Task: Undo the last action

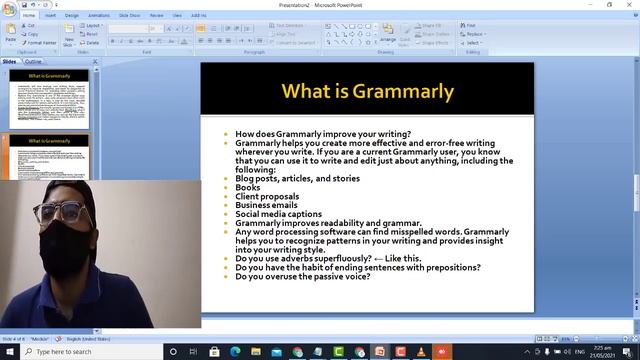Action: pyautogui.click(x=33, y=5)
